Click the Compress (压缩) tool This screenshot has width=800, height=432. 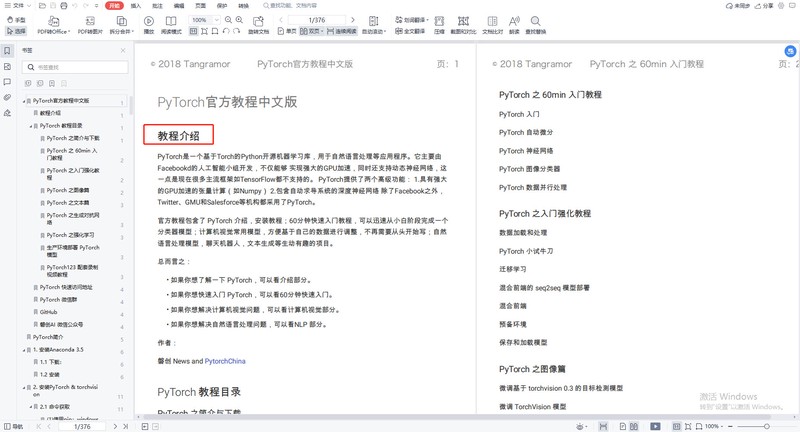(439, 25)
